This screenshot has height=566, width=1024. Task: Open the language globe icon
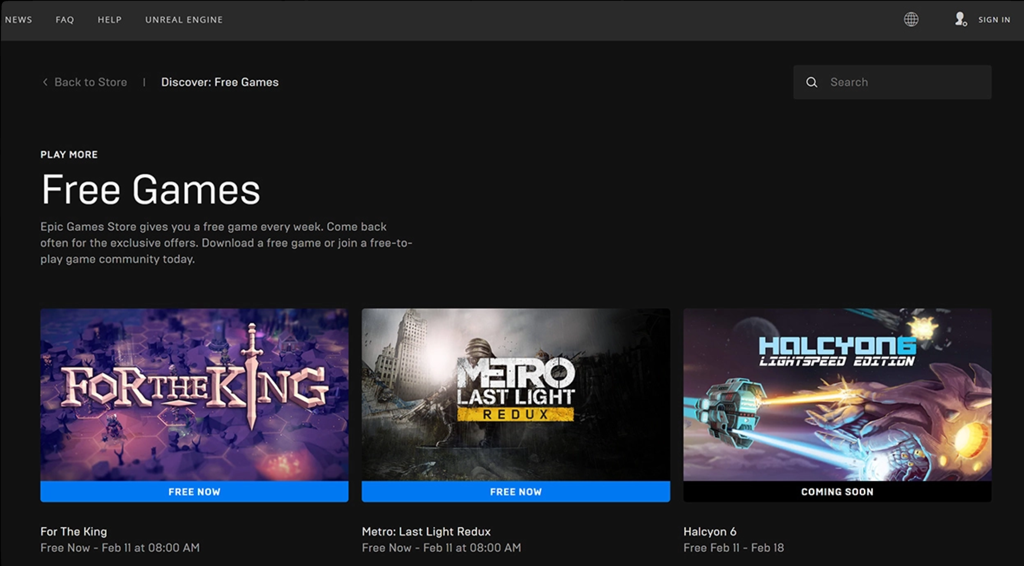911,20
